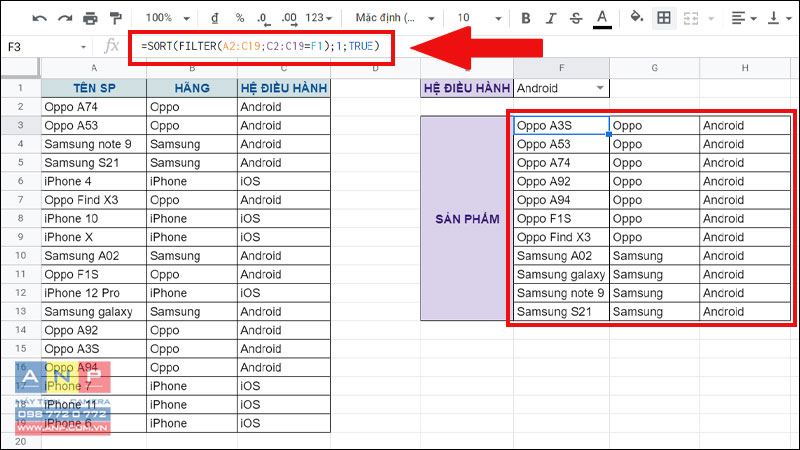Select cell iPhone 10
Viewport: 800px width, 450px height.
94,218
